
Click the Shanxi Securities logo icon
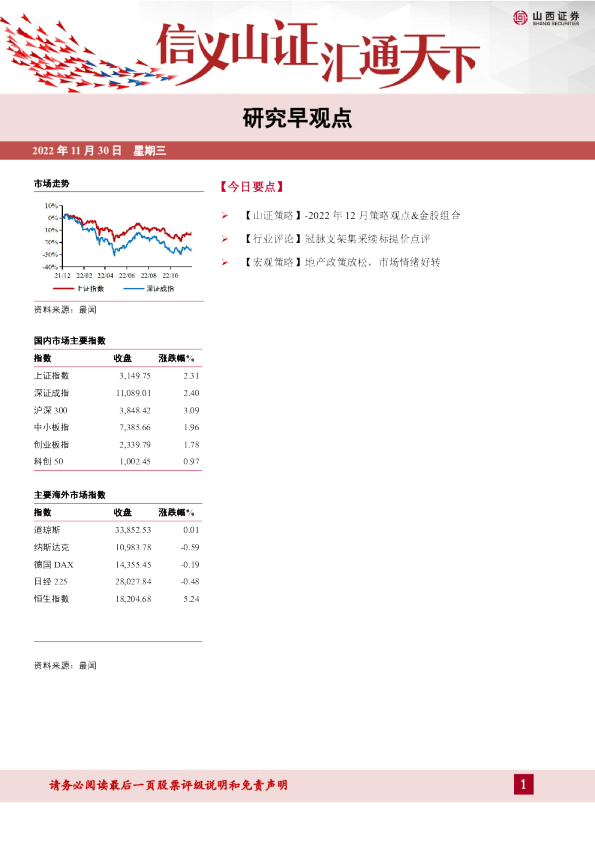click(x=520, y=18)
